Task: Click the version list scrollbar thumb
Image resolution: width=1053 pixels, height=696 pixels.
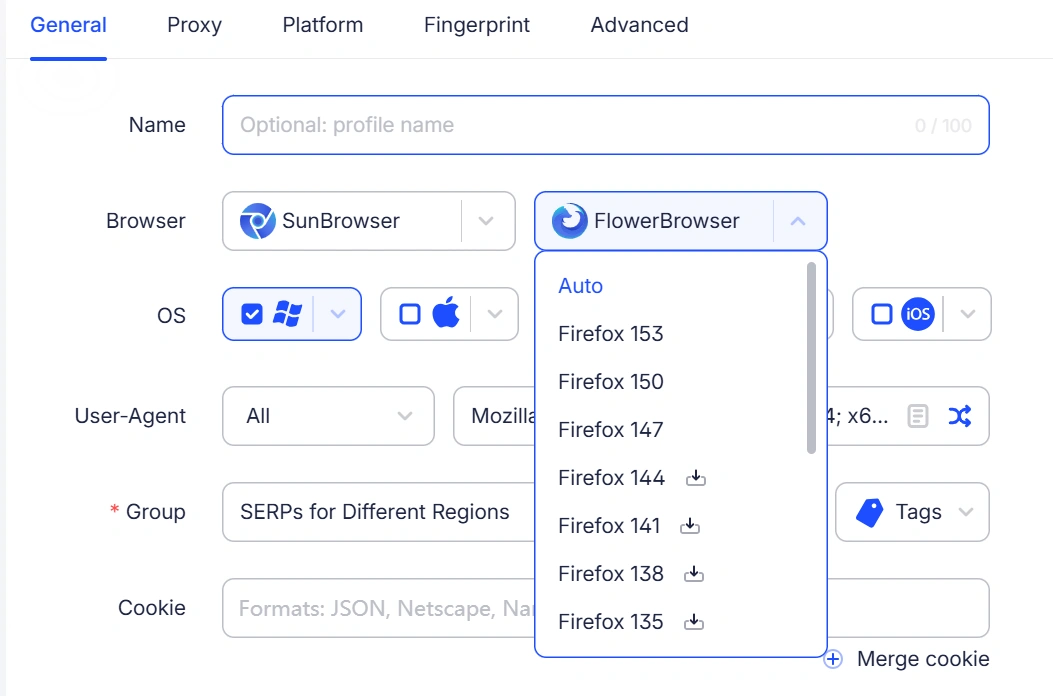Action: point(811,358)
